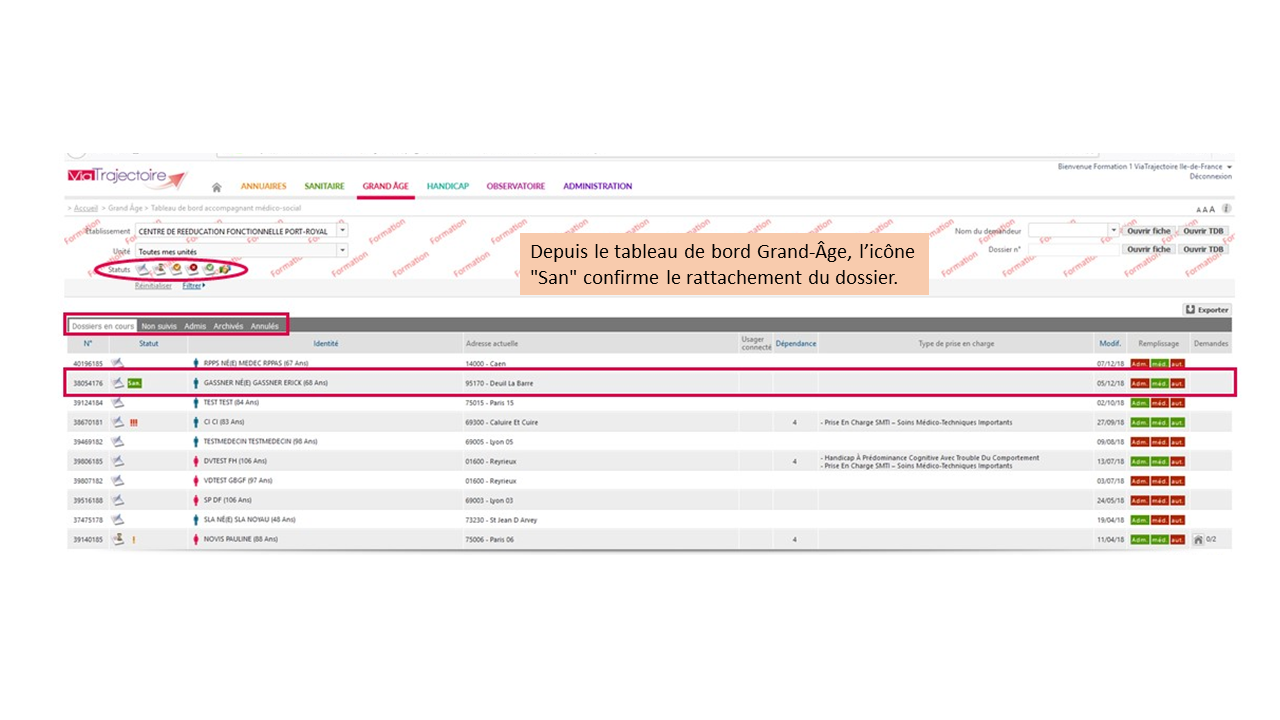Click first status filter icon next to Statuts
This screenshot has height=720, width=1280.
point(143,269)
